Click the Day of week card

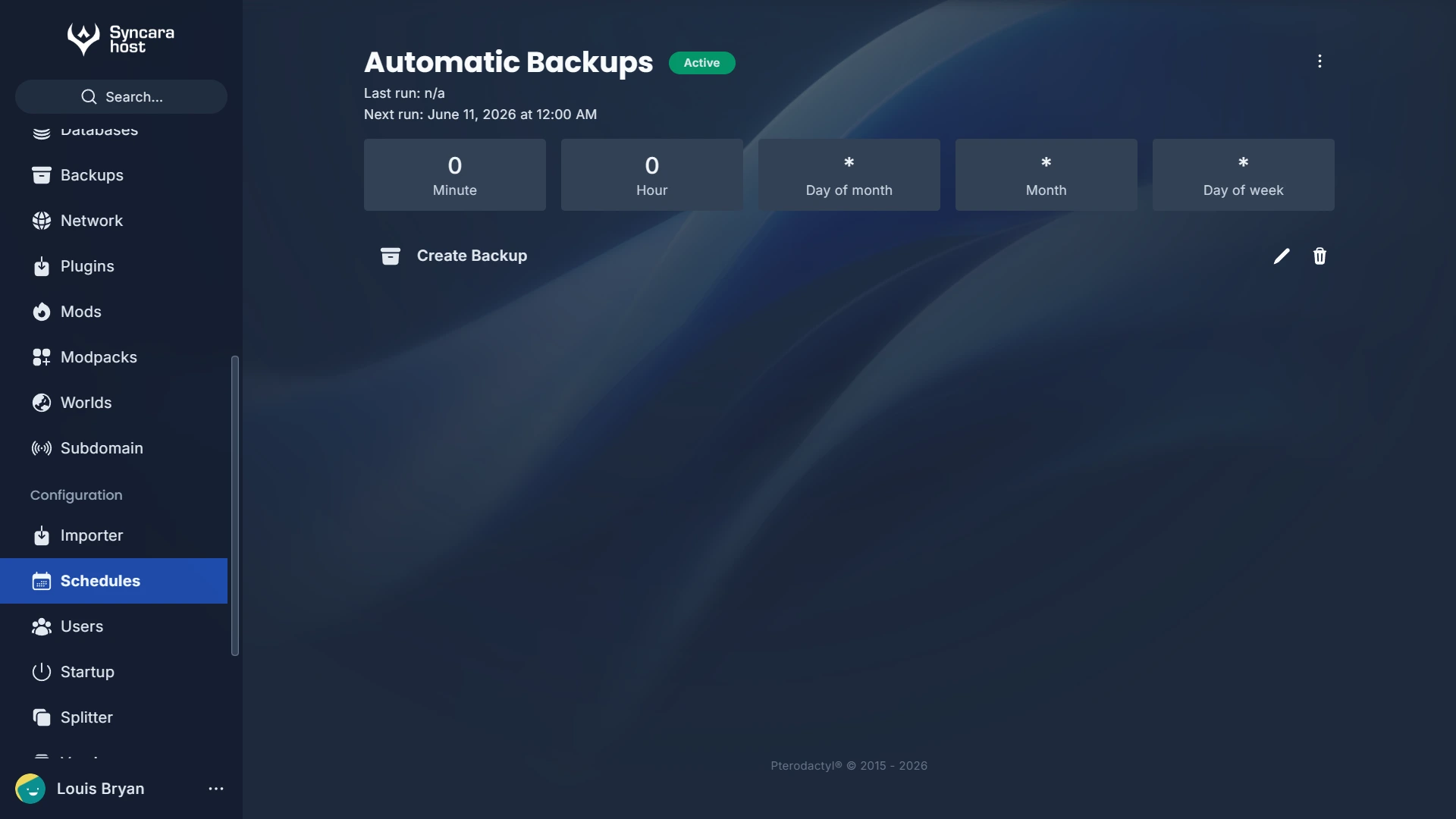click(x=1244, y=174)
